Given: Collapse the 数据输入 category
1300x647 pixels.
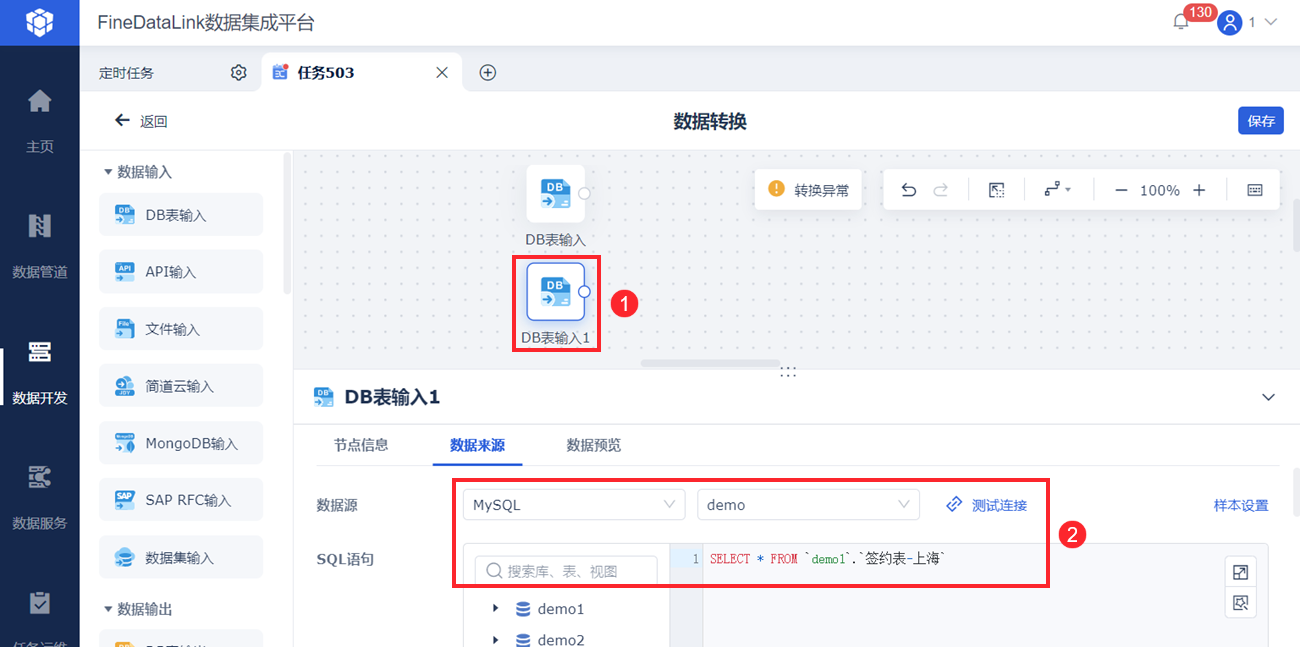Looking at the screenshot, I should [x=108, y=172].
